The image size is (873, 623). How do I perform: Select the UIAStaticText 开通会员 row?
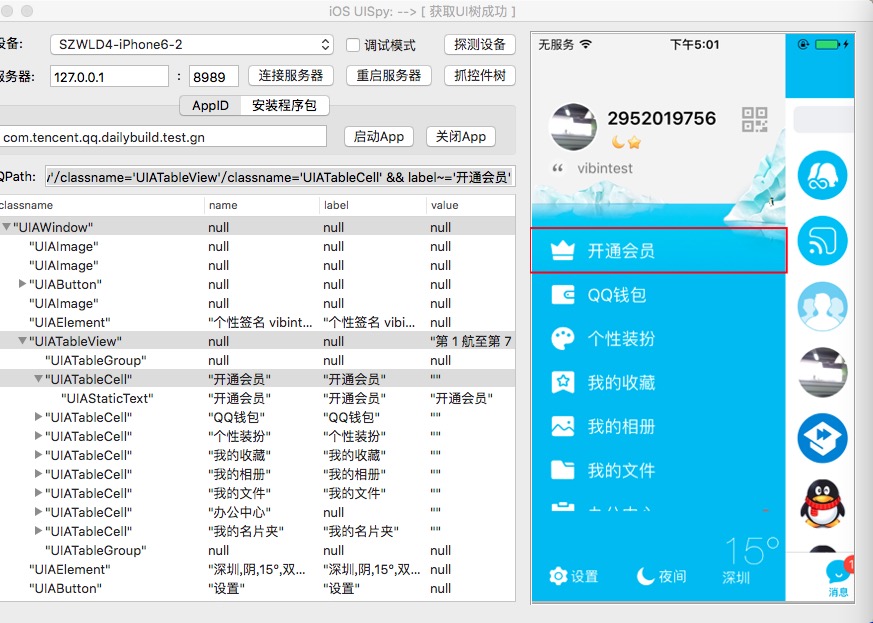[257, 398]
